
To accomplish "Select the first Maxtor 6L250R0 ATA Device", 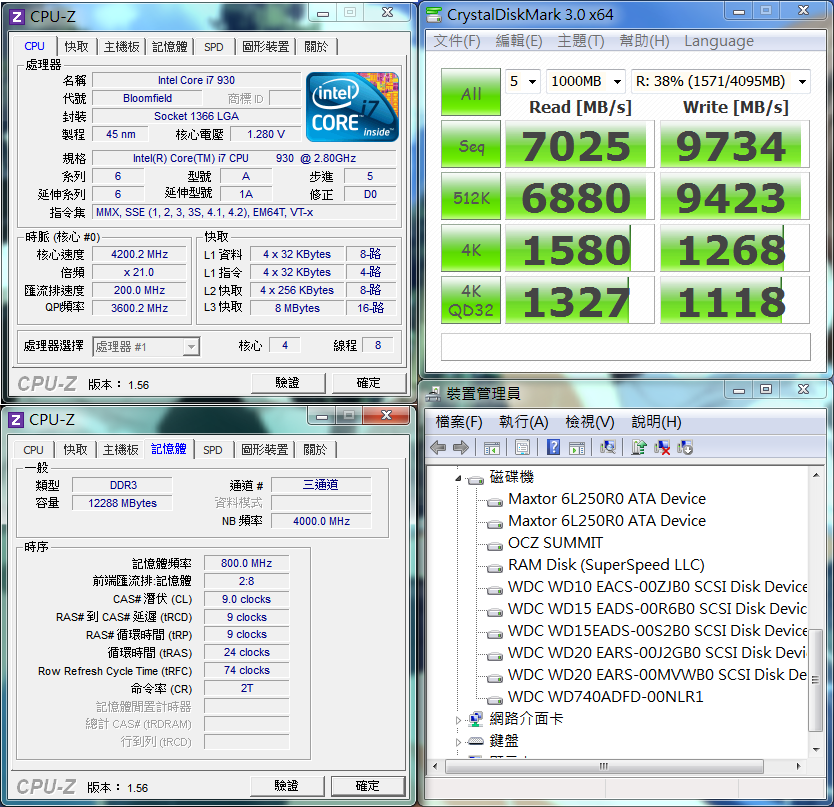I will (x=607, y=499).
